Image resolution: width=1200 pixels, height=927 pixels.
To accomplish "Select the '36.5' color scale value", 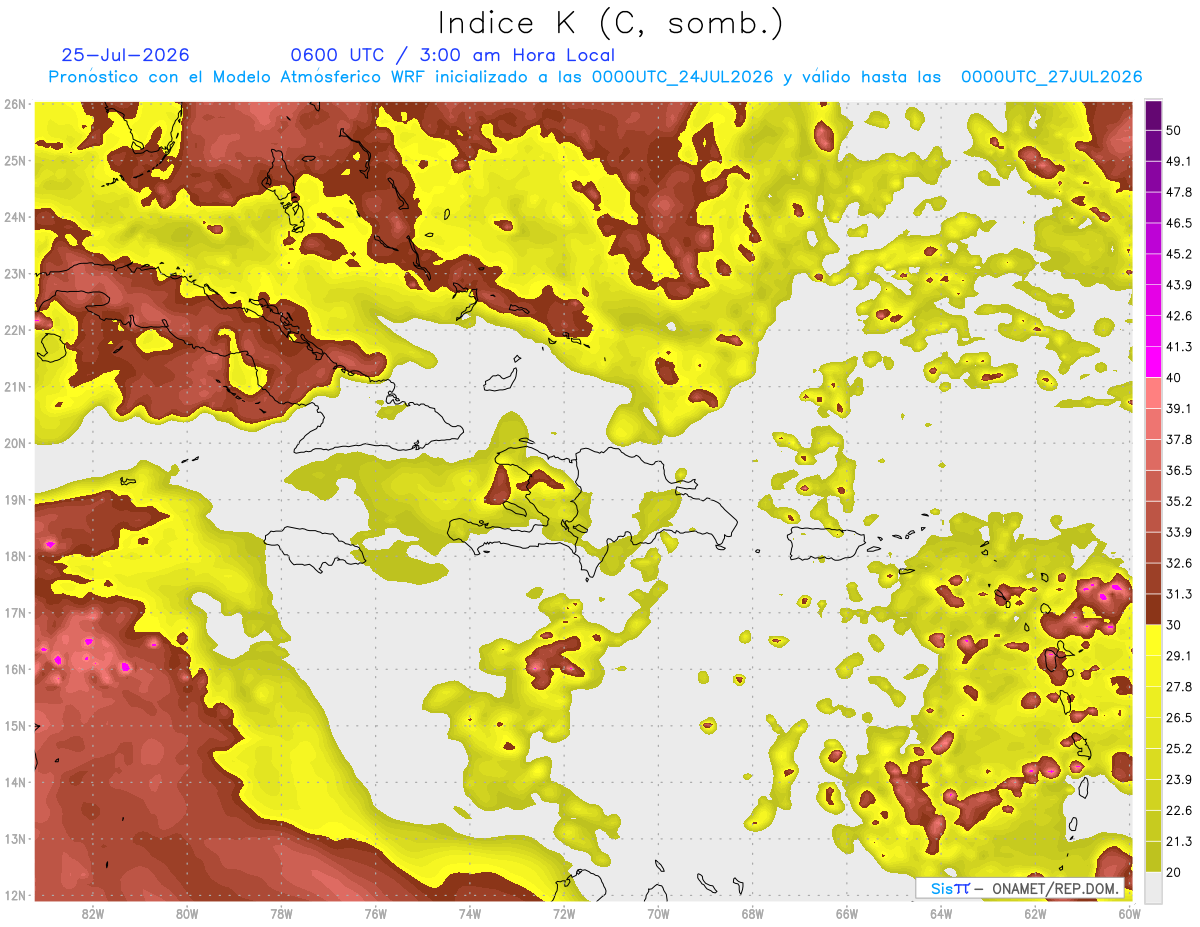I will pyautogui.click(x=1179, y=470).
